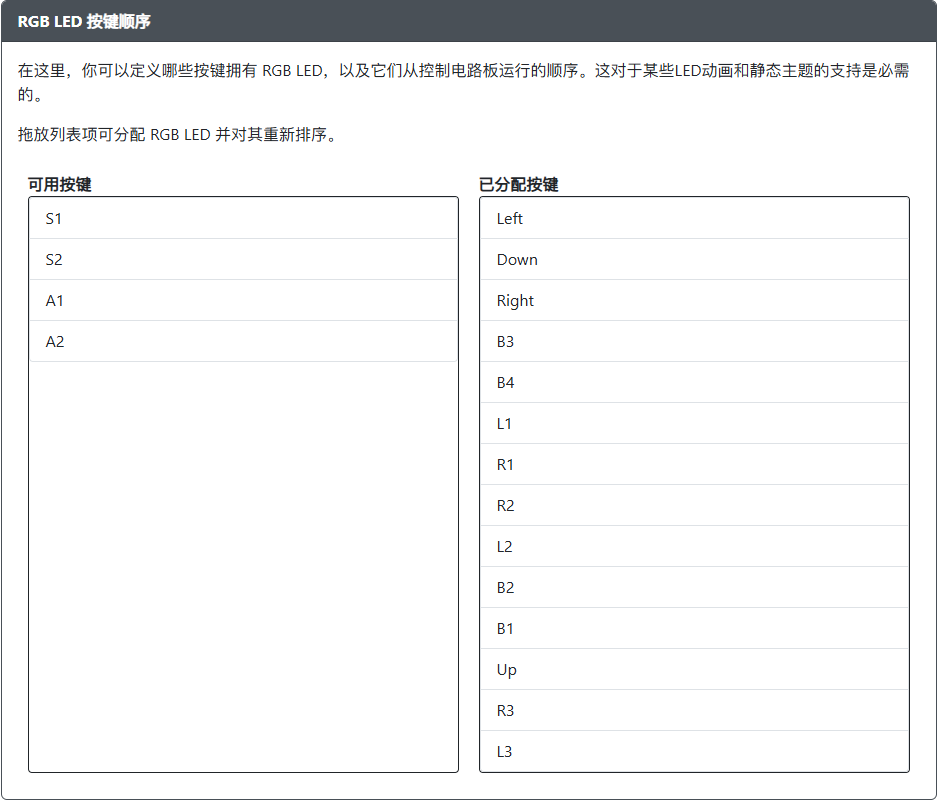Click the 可用按键 list header label
This screenshot has height=800, width=937.
point(53,183)
